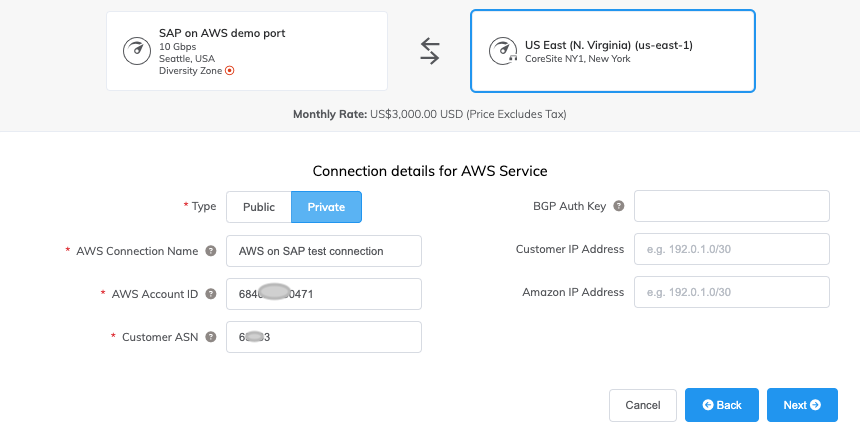The width and height of the screenshot is (860, 444).
Task: Click the Customer IP Address field
Action: click(x=732, y=249)
